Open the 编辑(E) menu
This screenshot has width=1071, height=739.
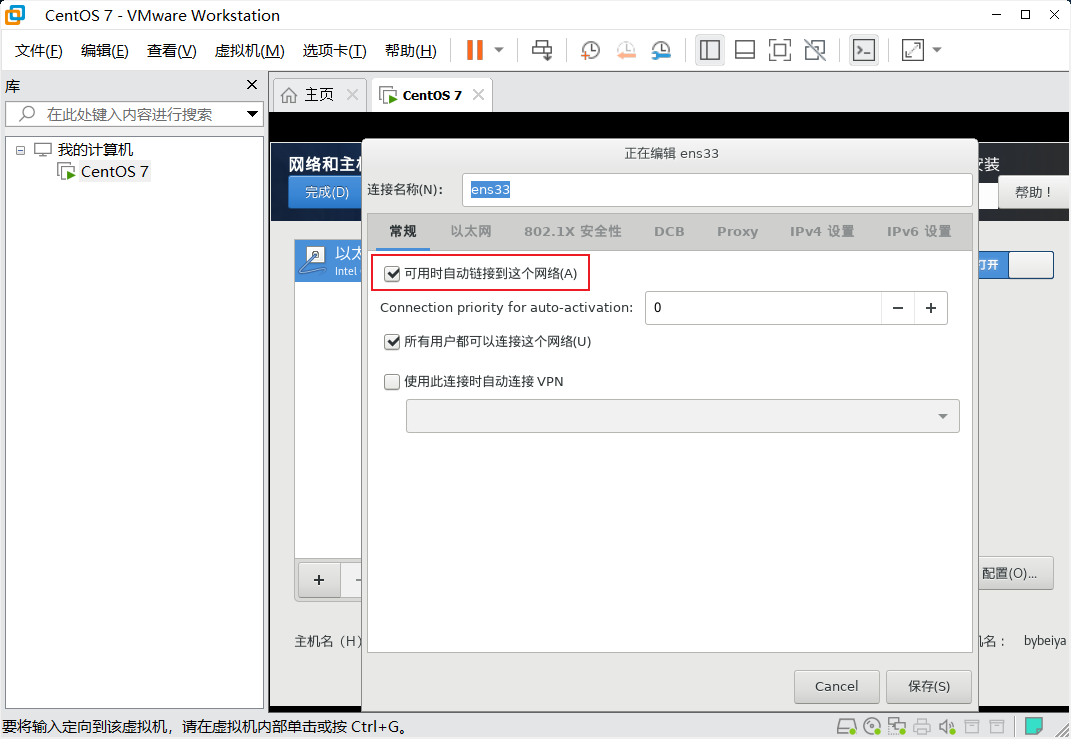[x=105, y=51]
